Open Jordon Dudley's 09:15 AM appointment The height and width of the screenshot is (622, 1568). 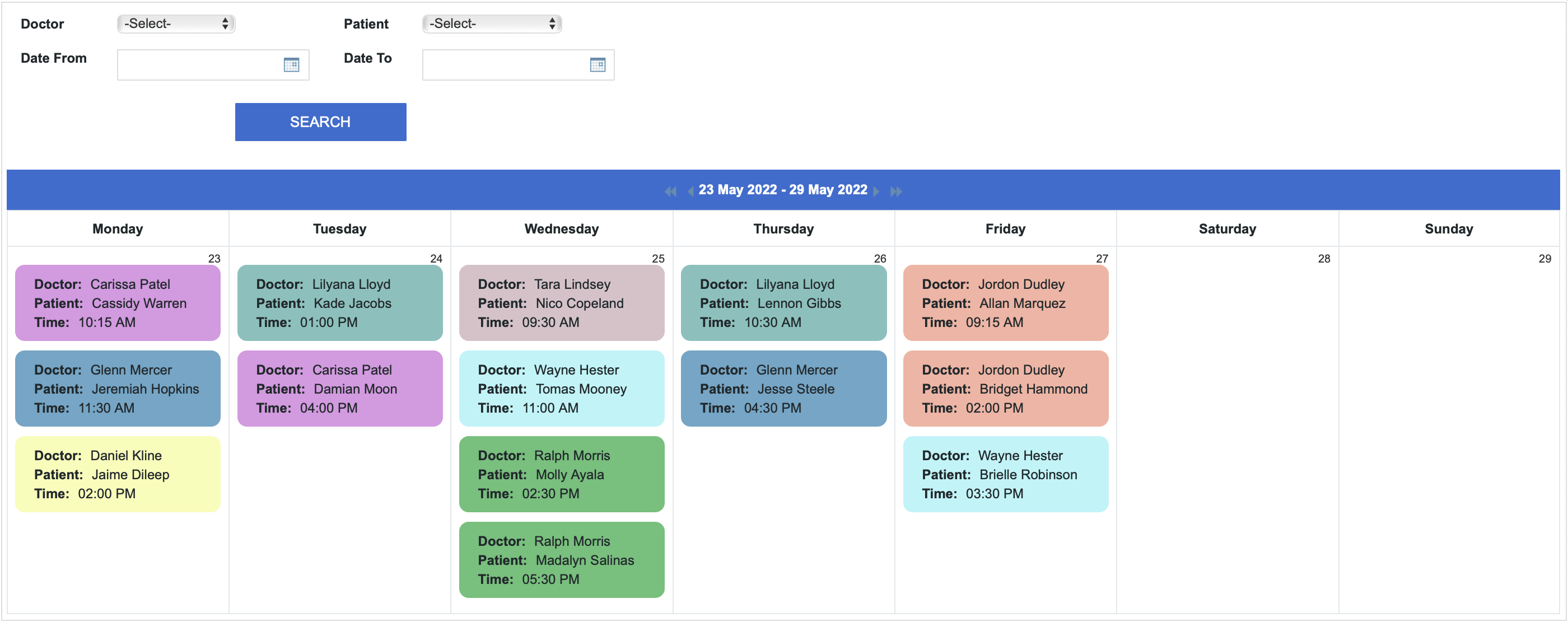[1006, 302]
